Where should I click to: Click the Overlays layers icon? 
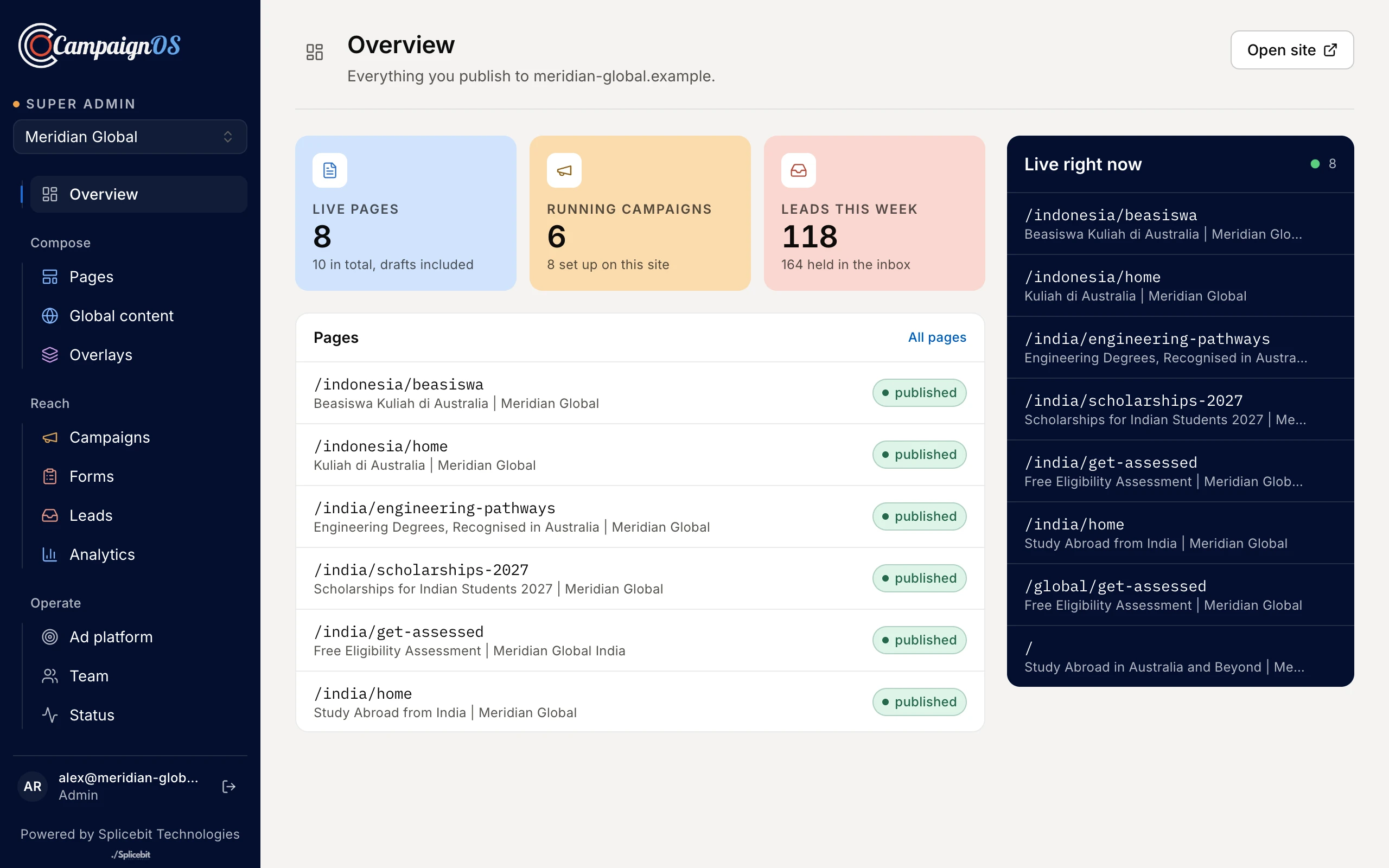[50, 355]
